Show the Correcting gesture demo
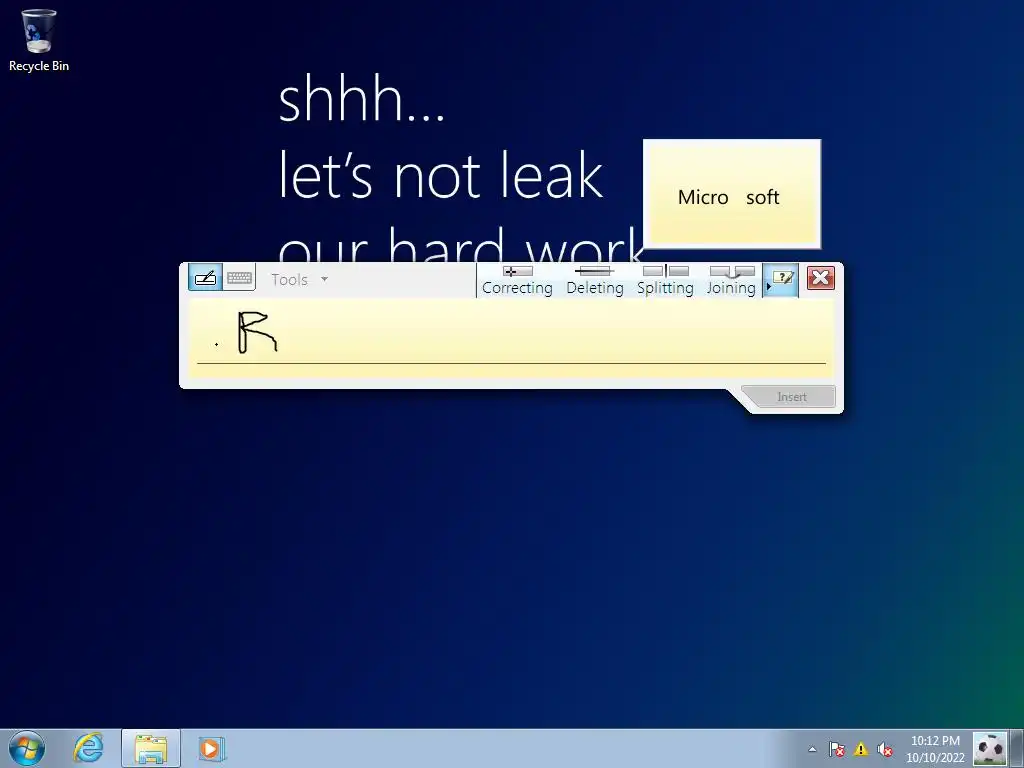 click(517, 281)
